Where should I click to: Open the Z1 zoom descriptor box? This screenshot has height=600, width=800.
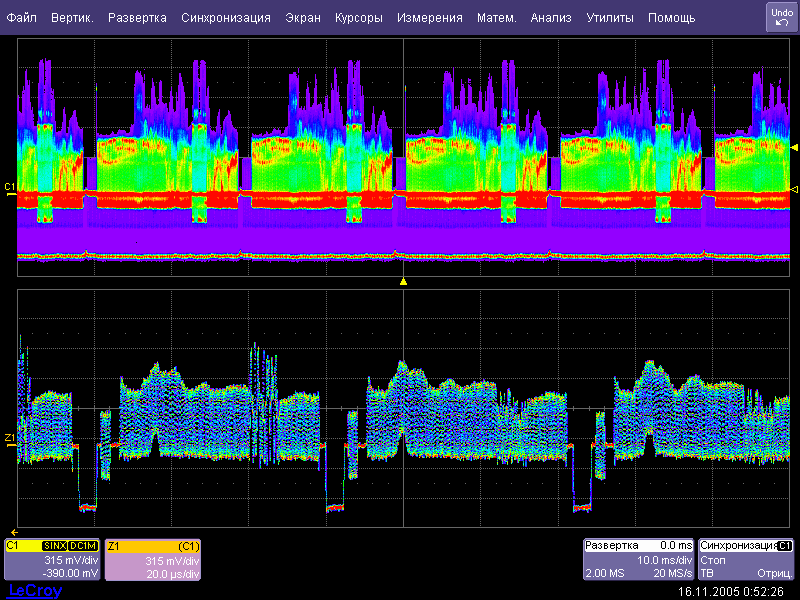coord(154,560)
